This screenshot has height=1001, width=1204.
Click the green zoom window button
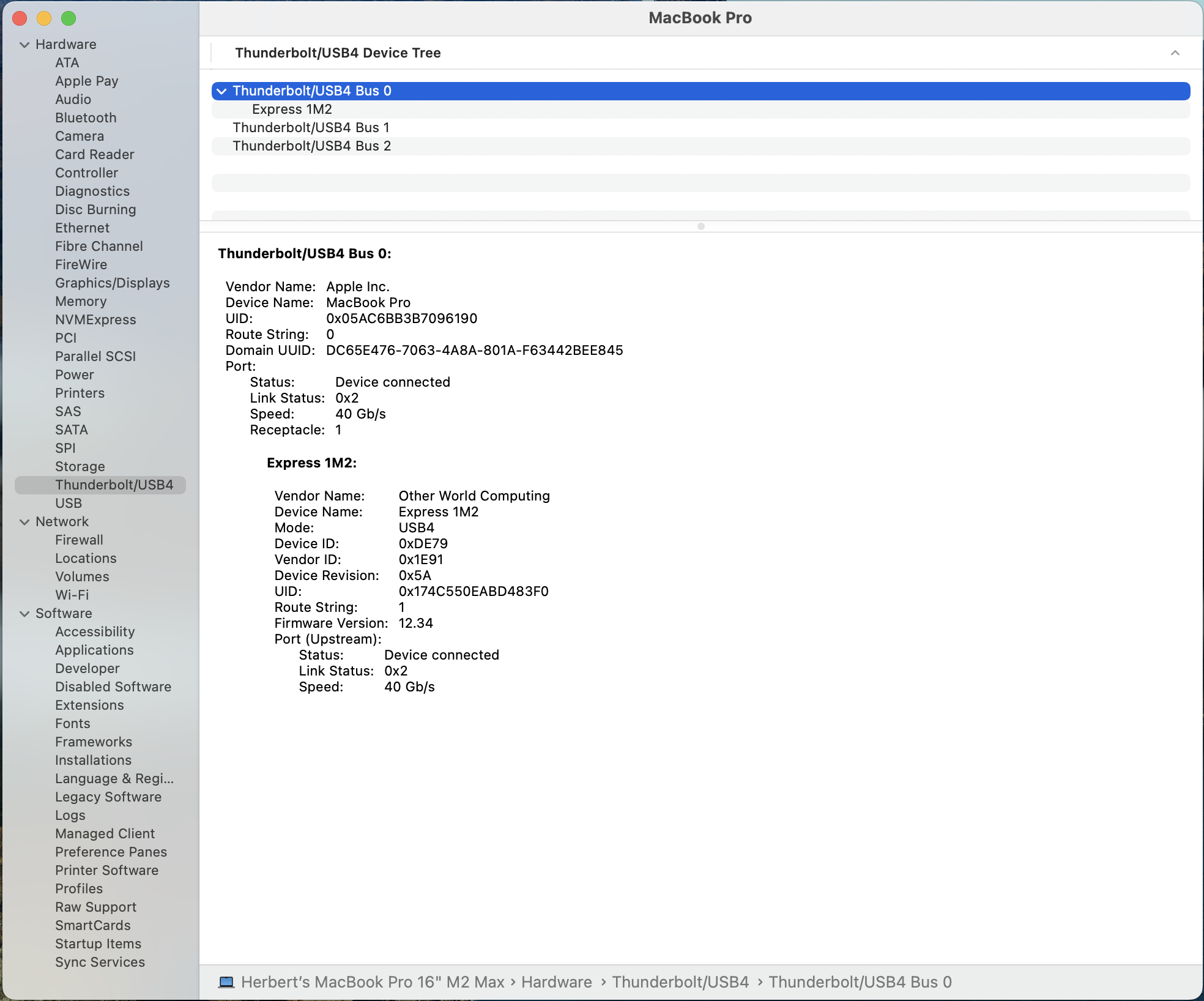[x=69, y=18]
